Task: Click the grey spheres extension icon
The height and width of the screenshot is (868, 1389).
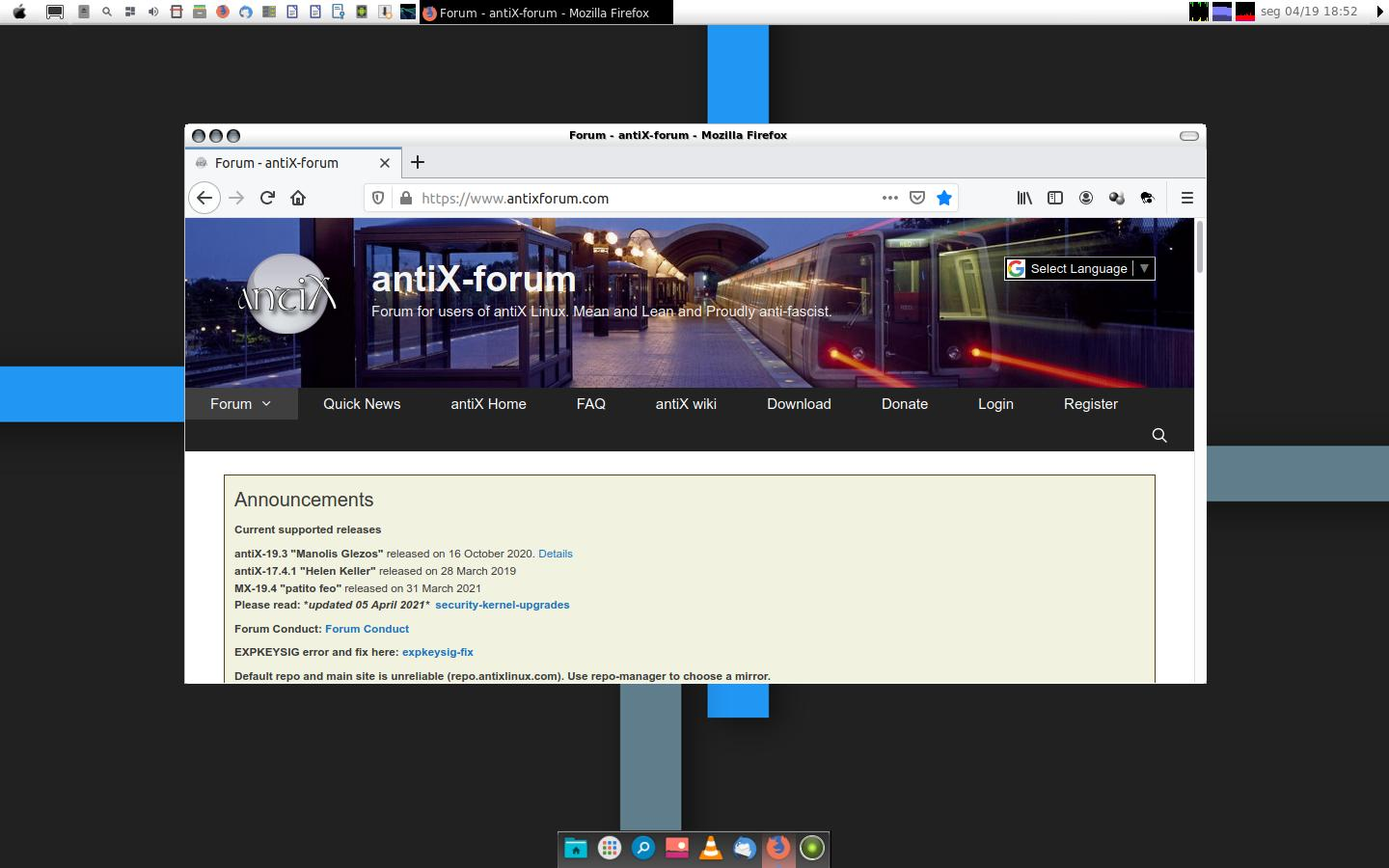Action: coord(1117,198)
